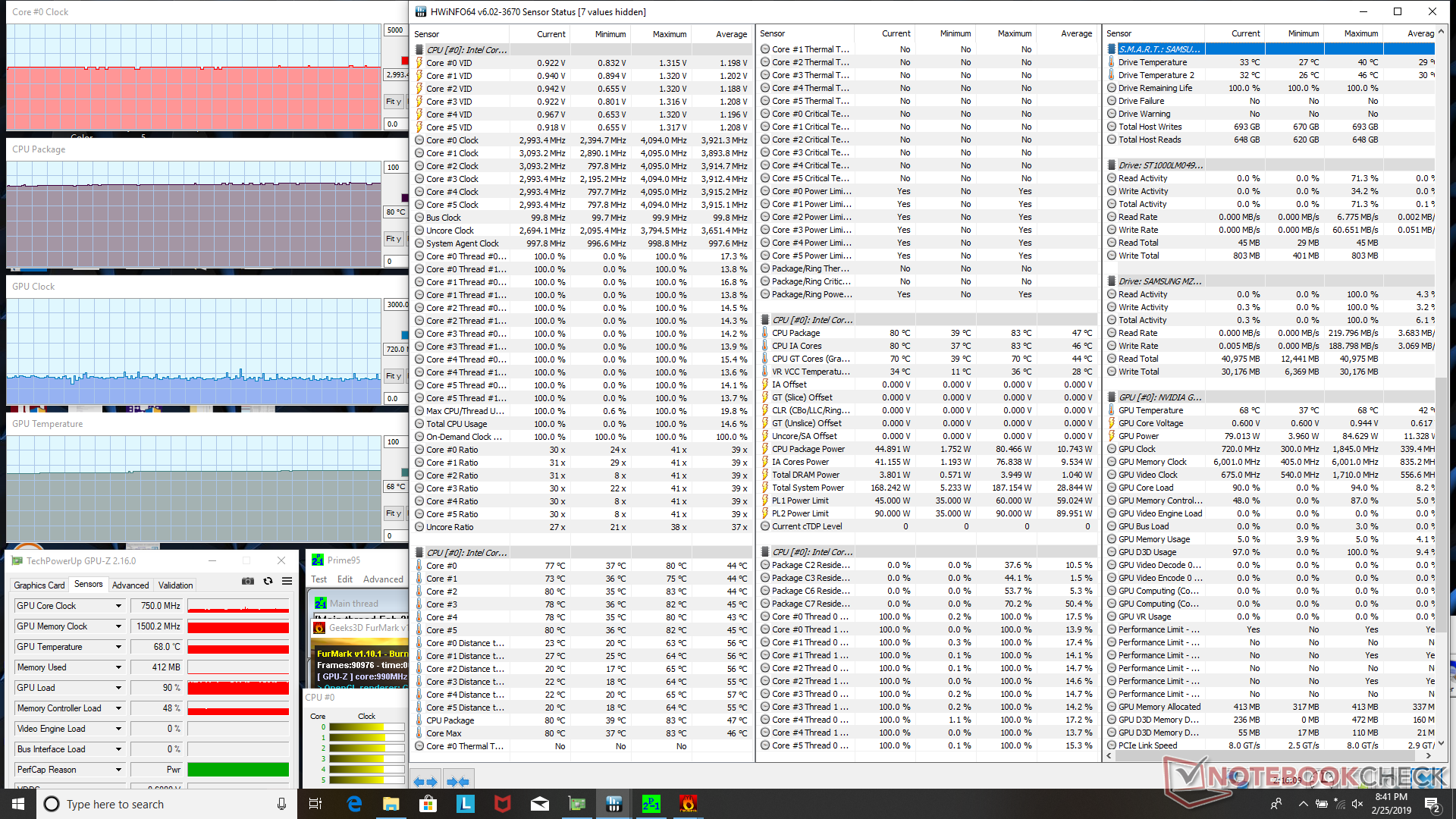The width and height of the screenshot is (1456, 819).
Task: Open the GPU-Z Validation tab
Action: pyautogui.click(x=175, y=585)
